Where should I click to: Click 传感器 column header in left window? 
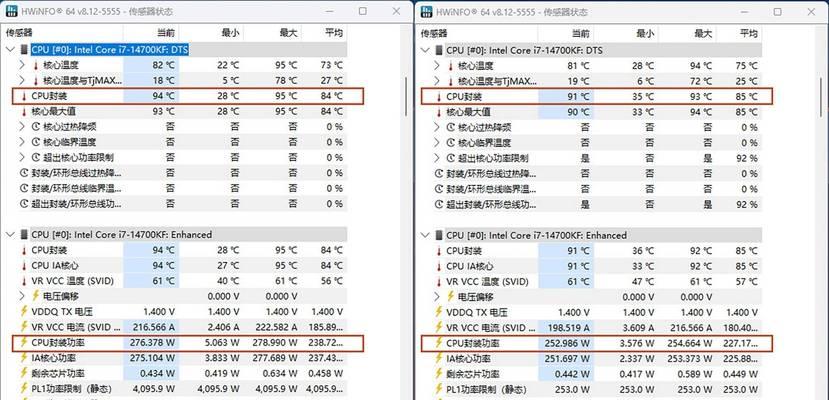(19, 33)
